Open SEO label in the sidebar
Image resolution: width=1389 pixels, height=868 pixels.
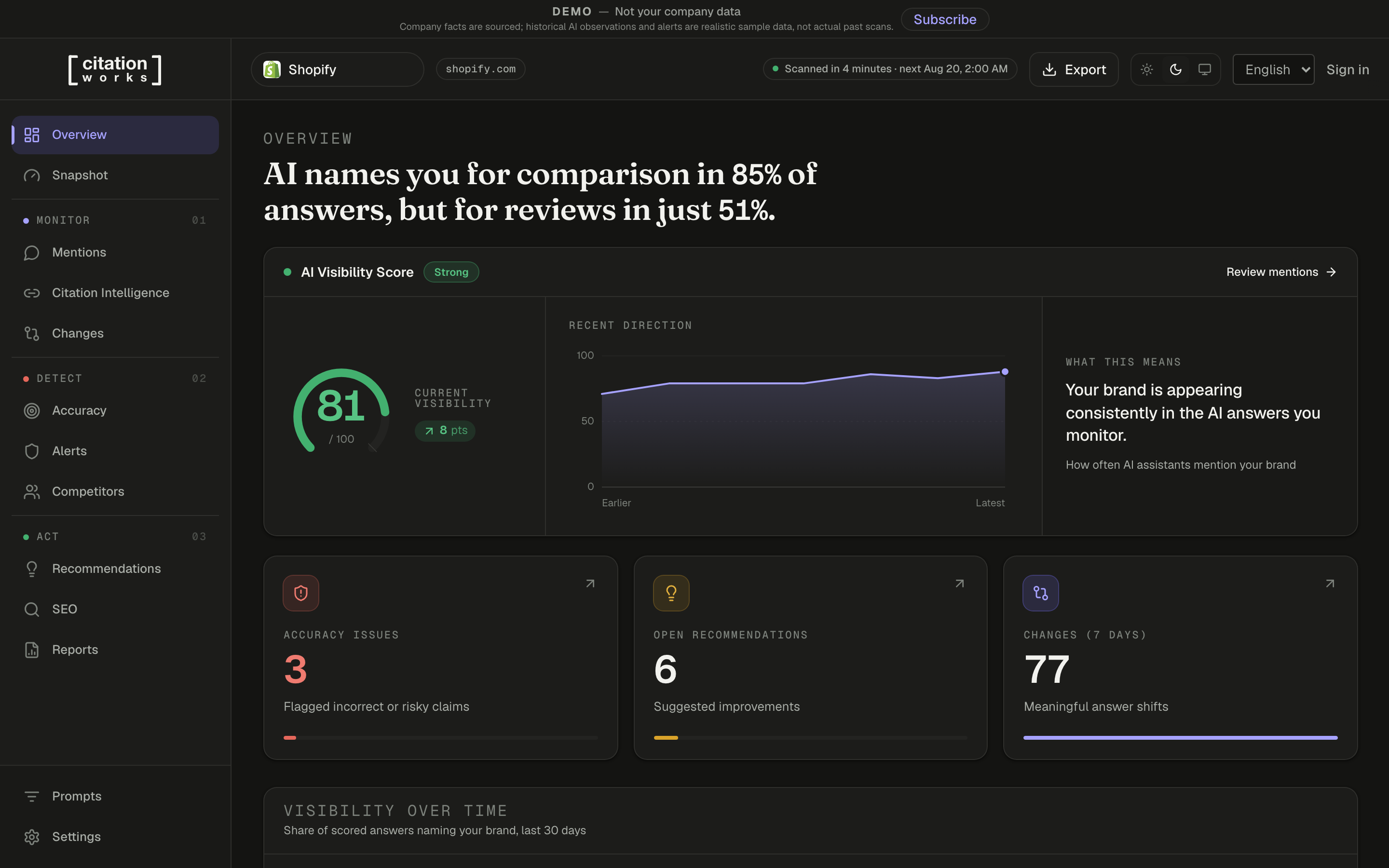coord(64,609)
